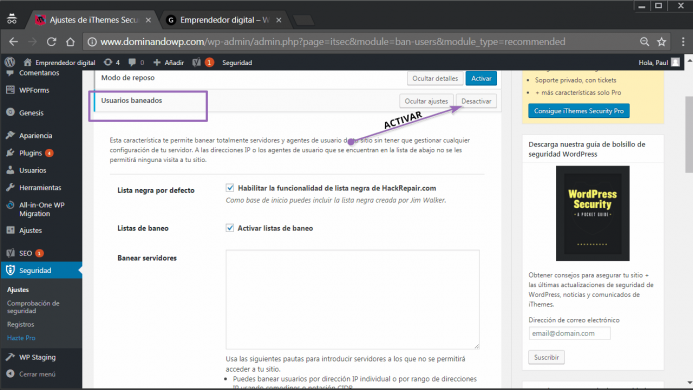Open the browser home page icon
Screen dimensions: 693x390
[70, 42]
